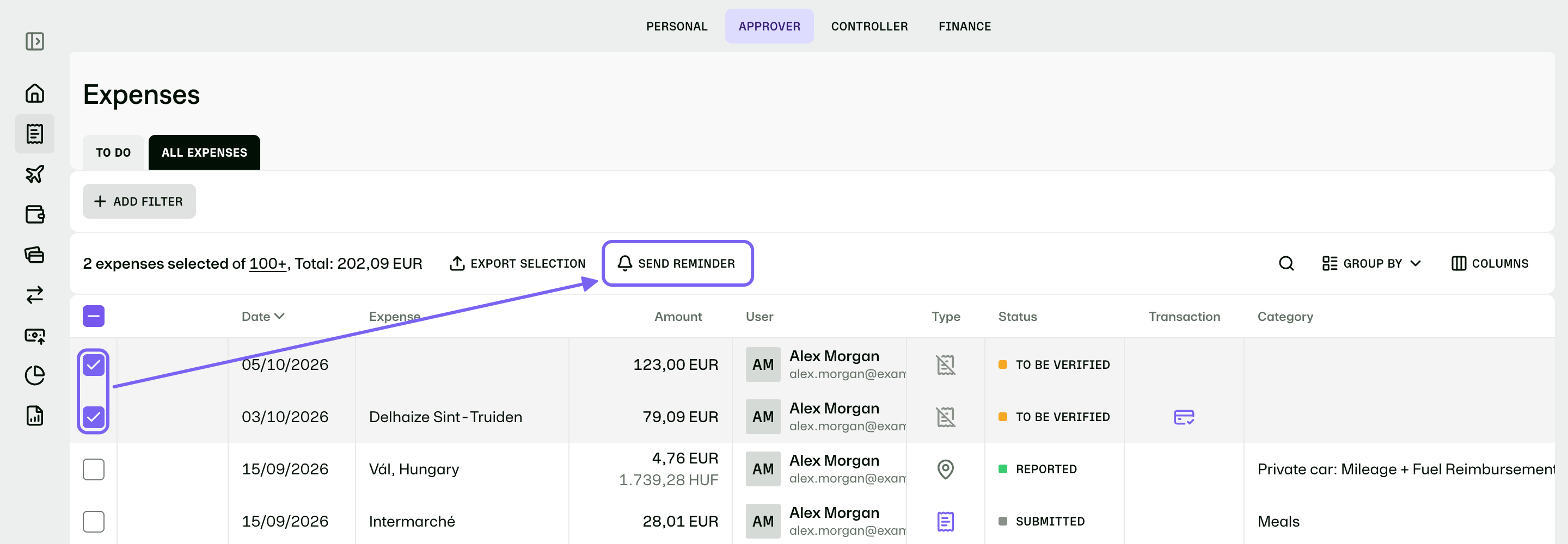
Task: Switch to the Approver tab
Action: (x=769, y=26)
